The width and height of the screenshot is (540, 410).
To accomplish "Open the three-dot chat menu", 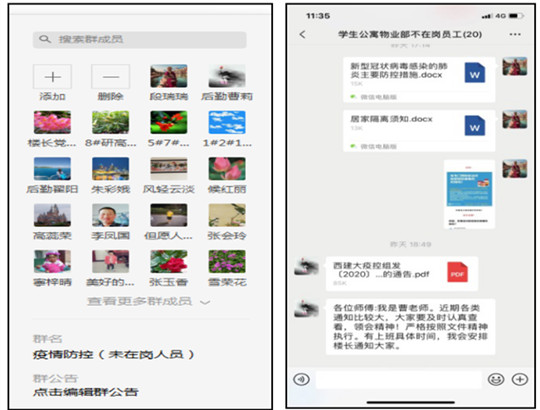I will coord(515,34).
